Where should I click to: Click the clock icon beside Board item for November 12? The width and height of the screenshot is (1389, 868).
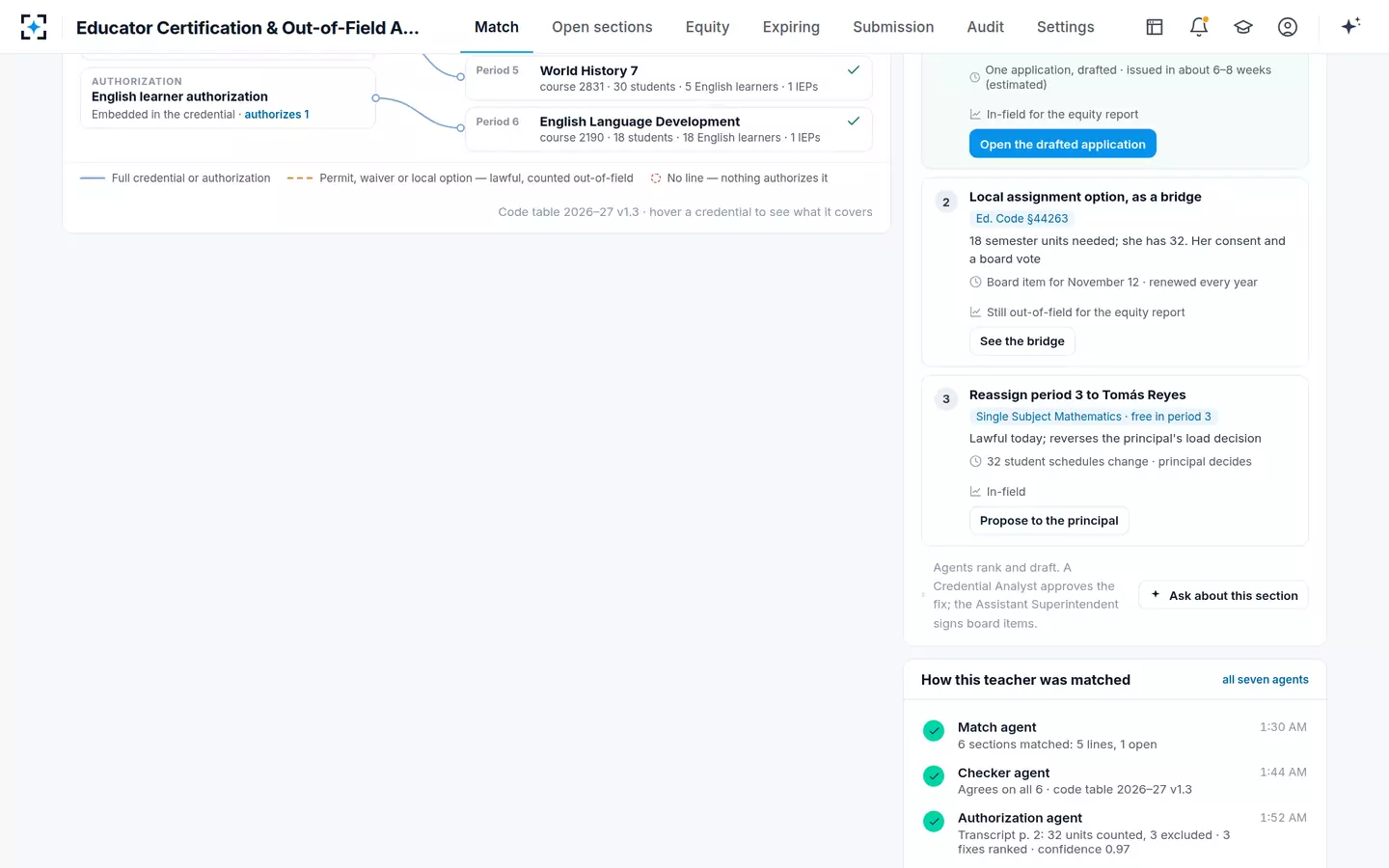pos(975,283)
